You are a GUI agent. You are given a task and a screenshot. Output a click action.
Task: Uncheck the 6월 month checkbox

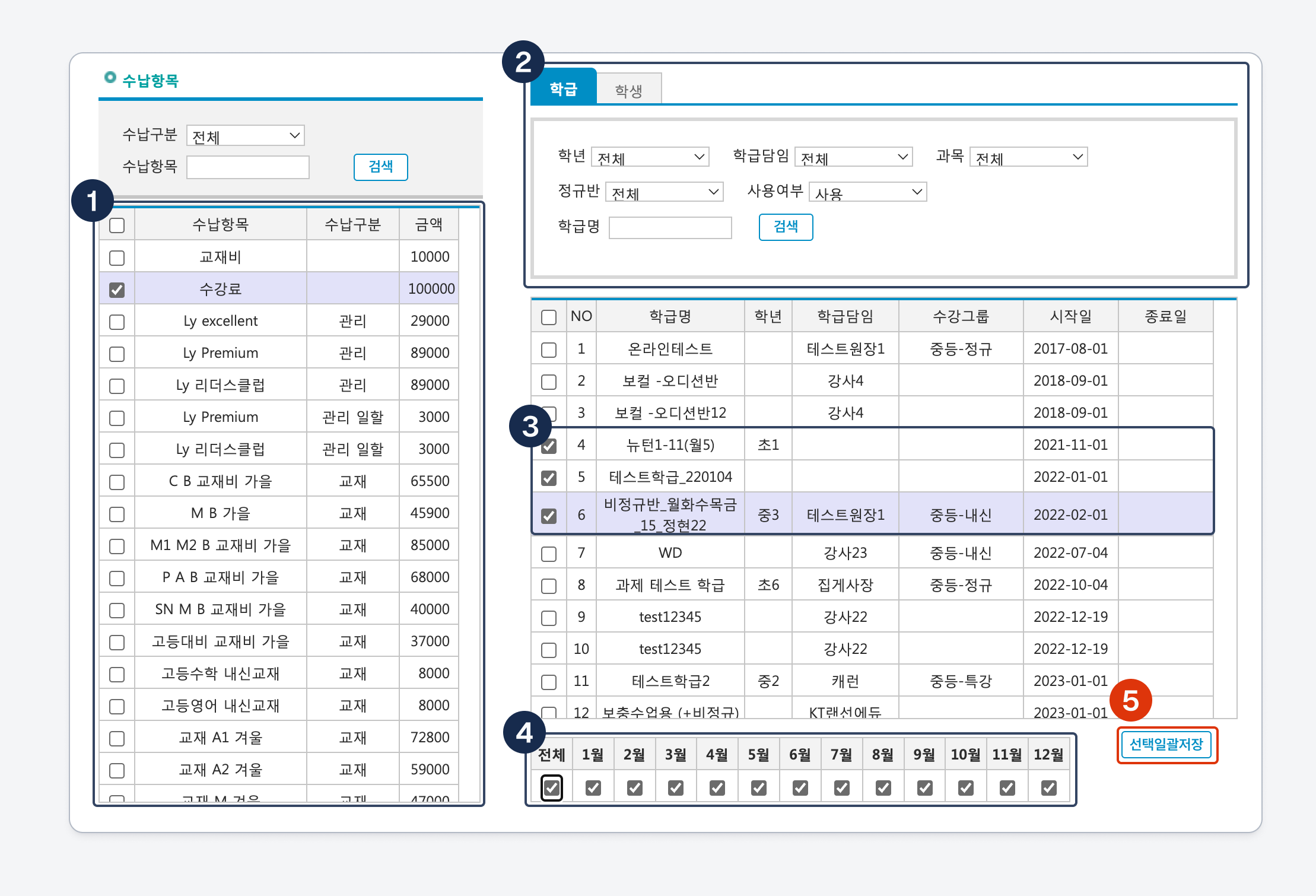(x=800, y=788)
